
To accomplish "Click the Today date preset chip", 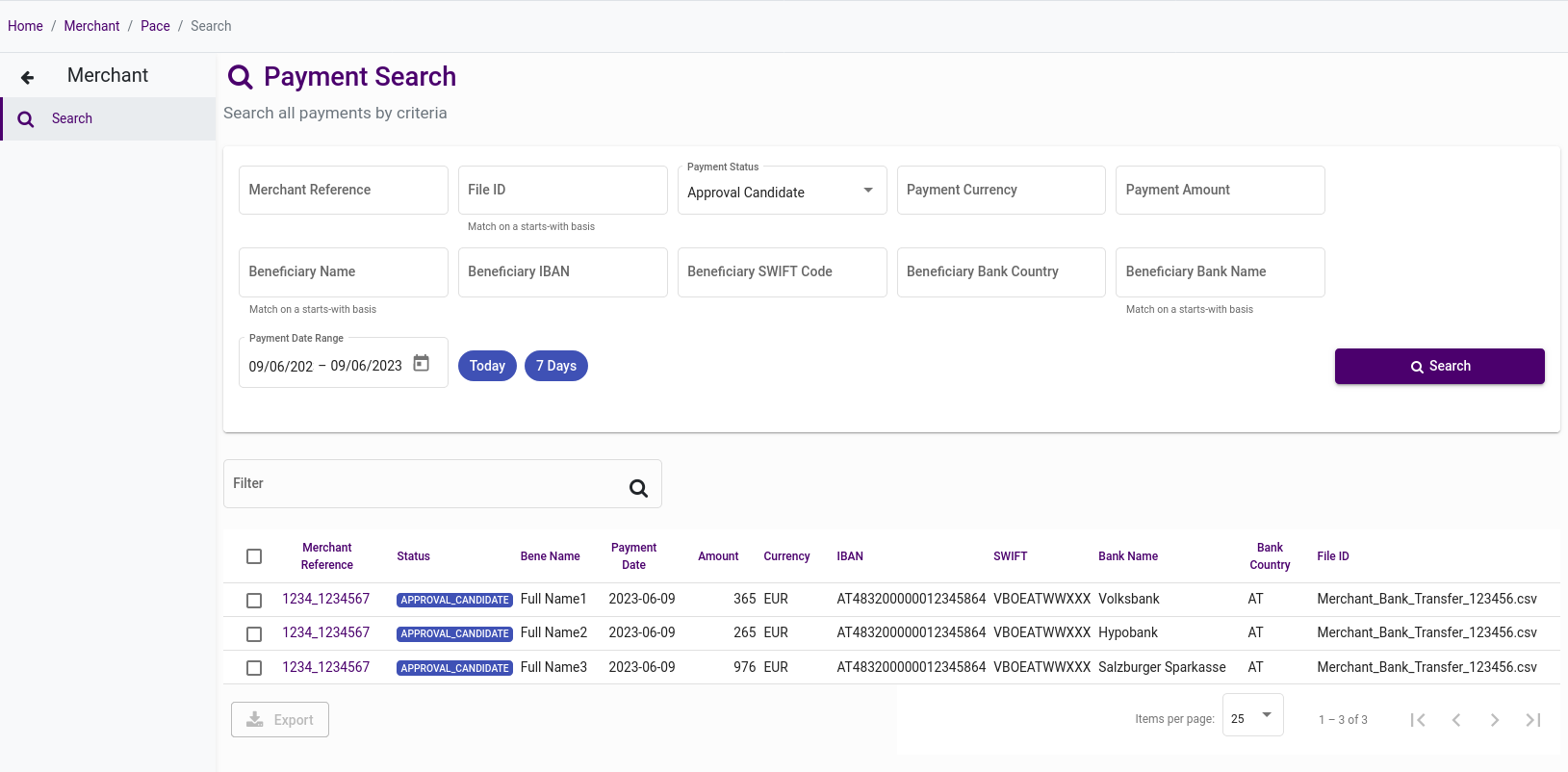I will click(487, 366).
